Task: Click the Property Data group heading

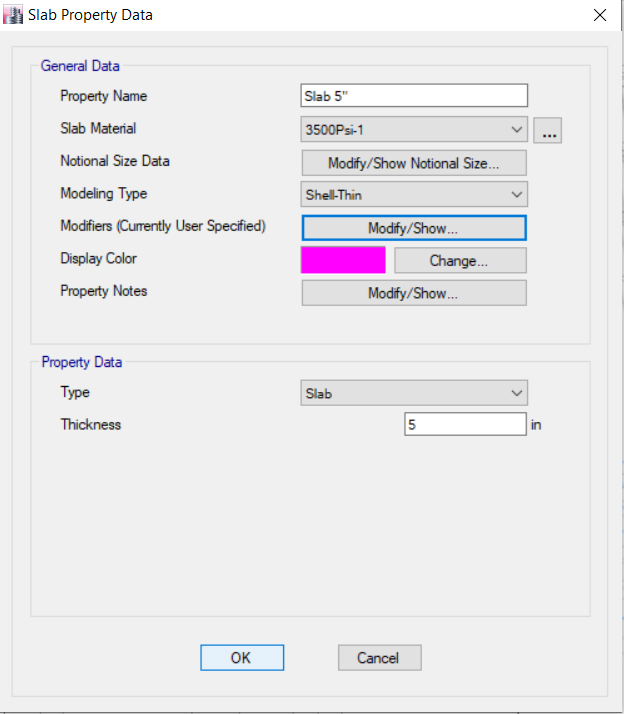Action: [82, 362]
